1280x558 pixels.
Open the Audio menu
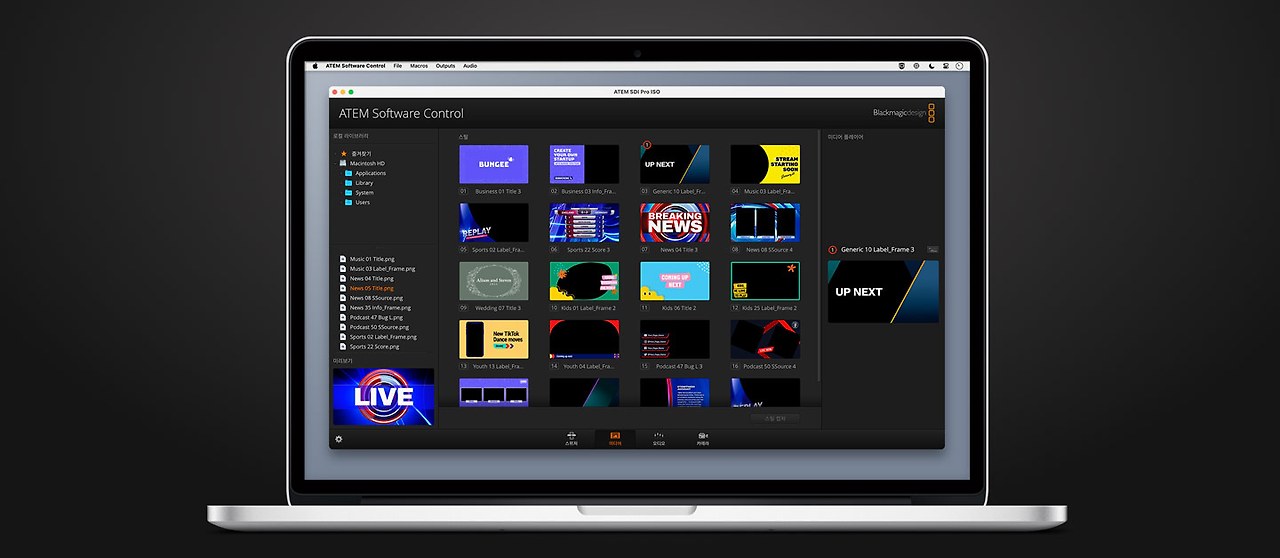tap(470, 66)
